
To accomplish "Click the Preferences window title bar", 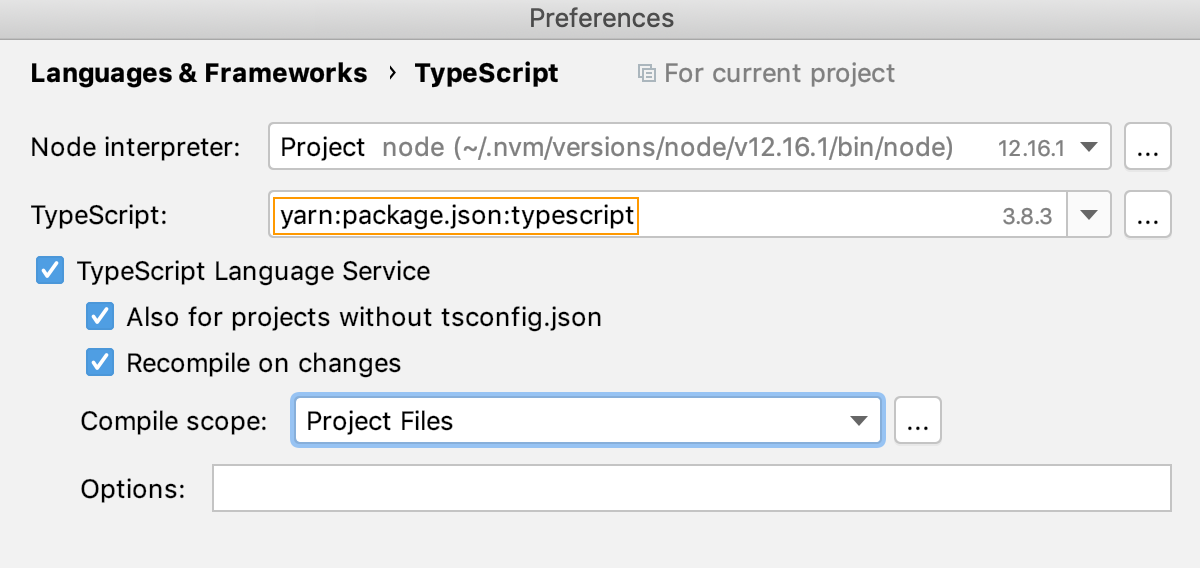I will pos(600,18).
